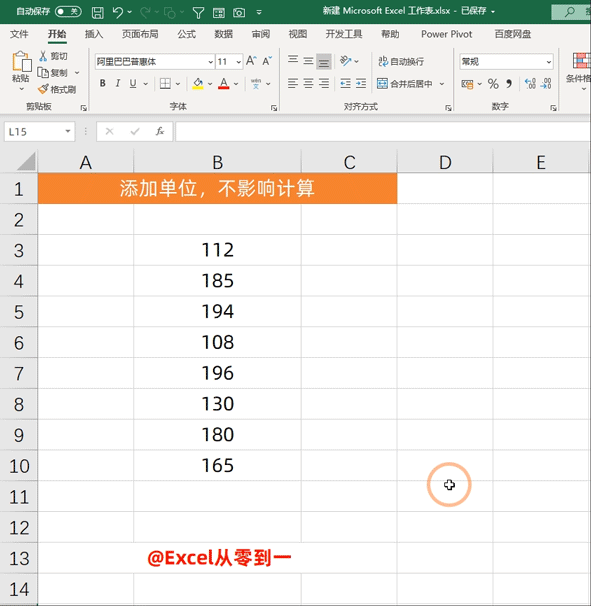Decrease font size with smaller A icon
Viewport: 591px width, 606px height.
point(267,61)
